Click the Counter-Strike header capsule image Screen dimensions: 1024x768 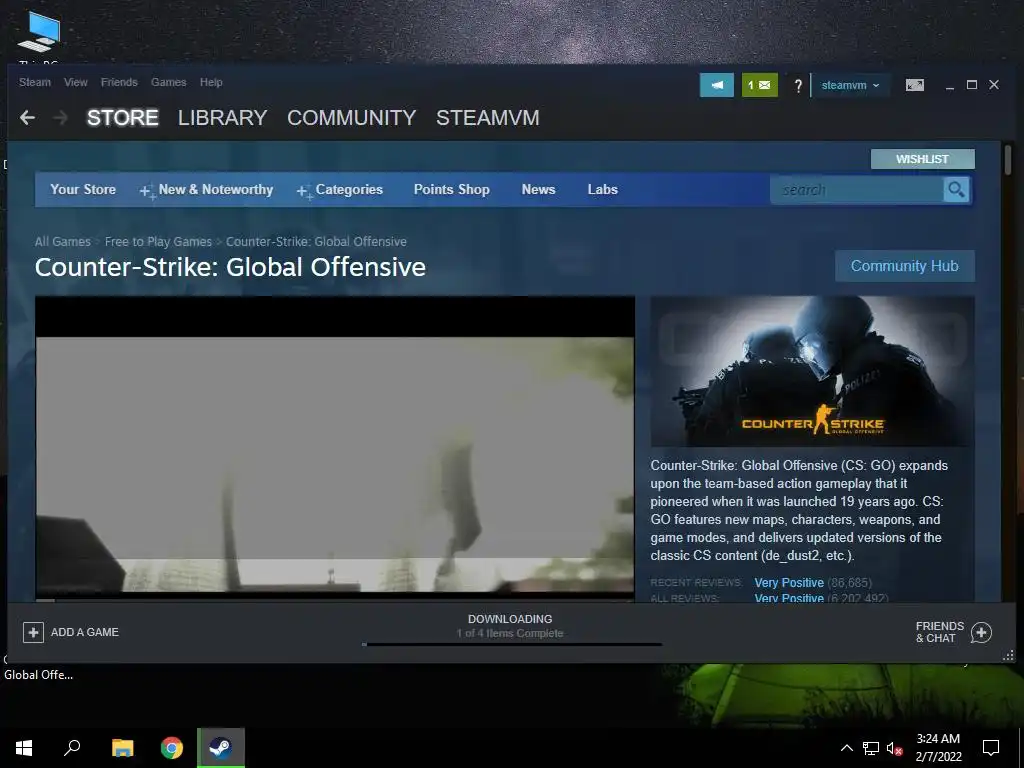pos(812,371)
